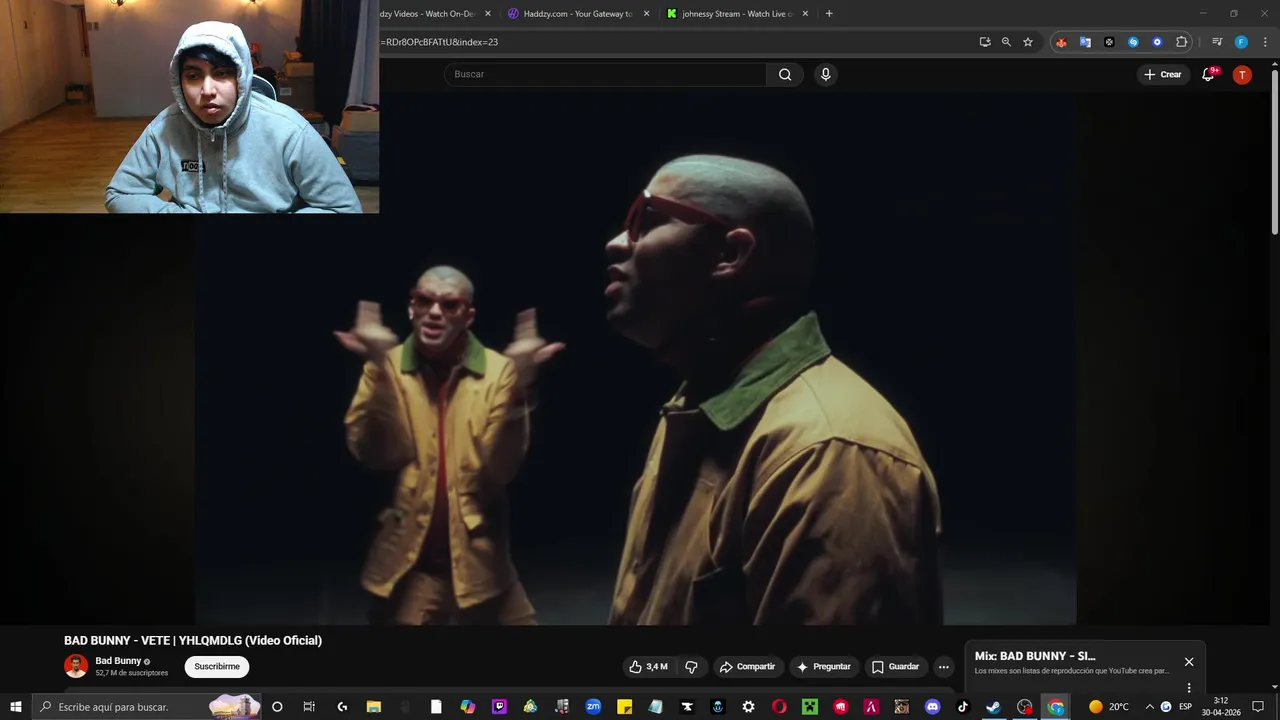Open Windows Start menu
1280x720 pixels.
coord(16,707)
